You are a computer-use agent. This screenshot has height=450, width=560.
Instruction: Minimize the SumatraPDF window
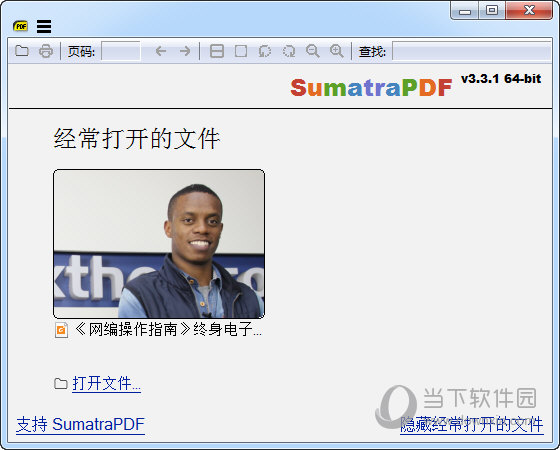pyautogui.click(x=465, y=11)
